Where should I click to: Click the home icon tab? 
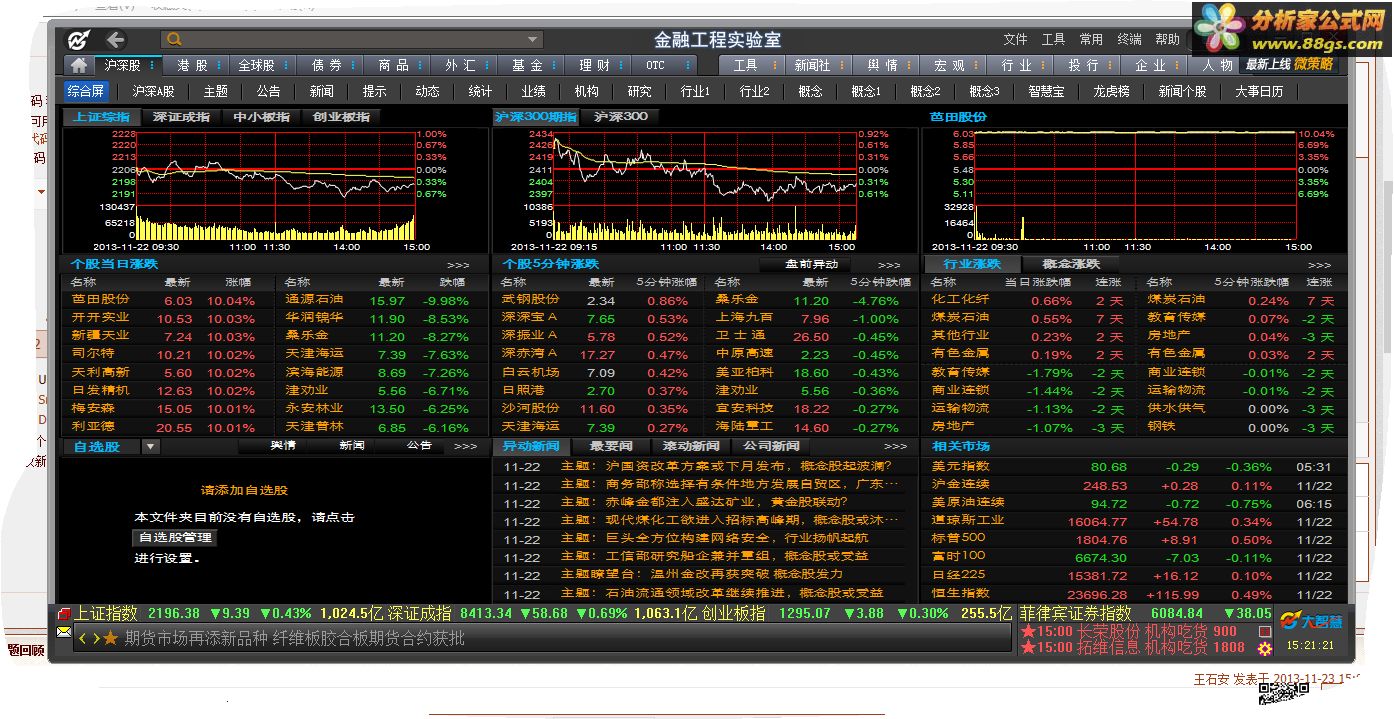click(79, 65)
